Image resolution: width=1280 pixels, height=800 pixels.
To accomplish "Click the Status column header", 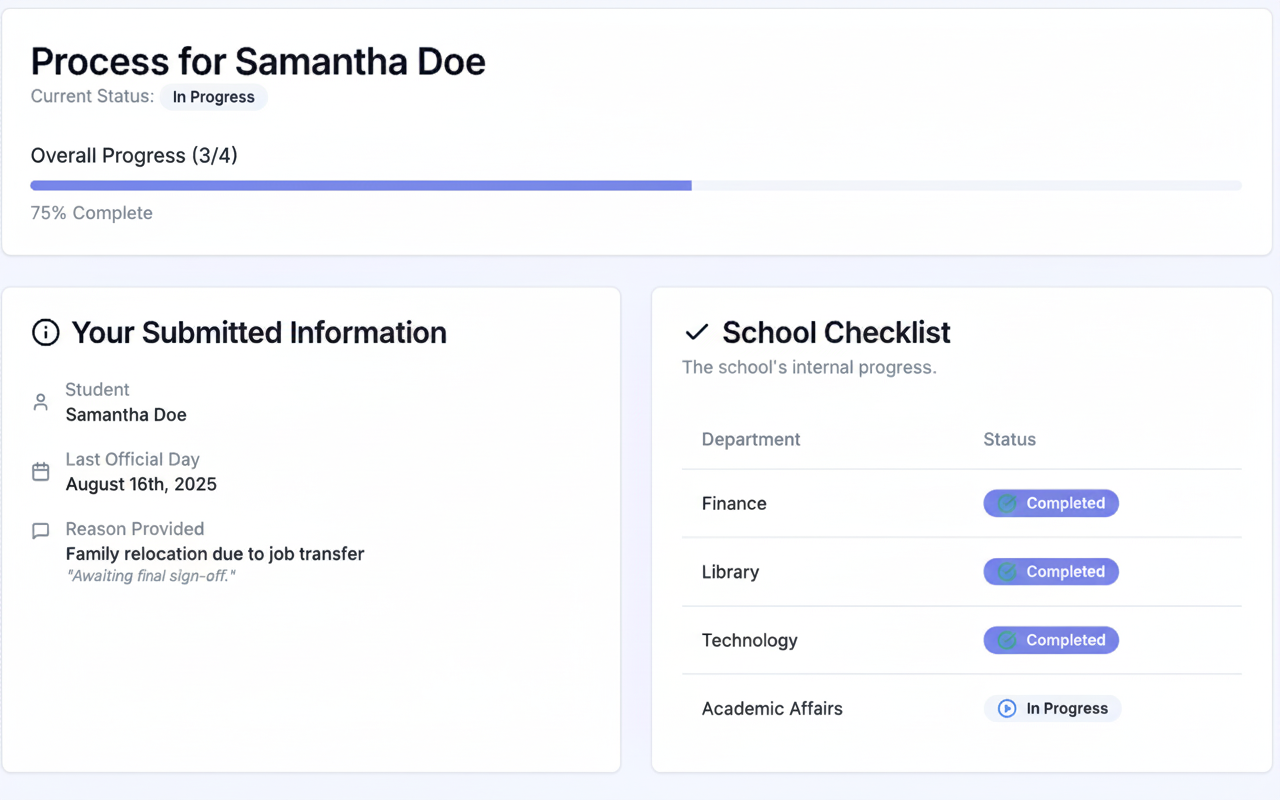I will (1009, 440).
